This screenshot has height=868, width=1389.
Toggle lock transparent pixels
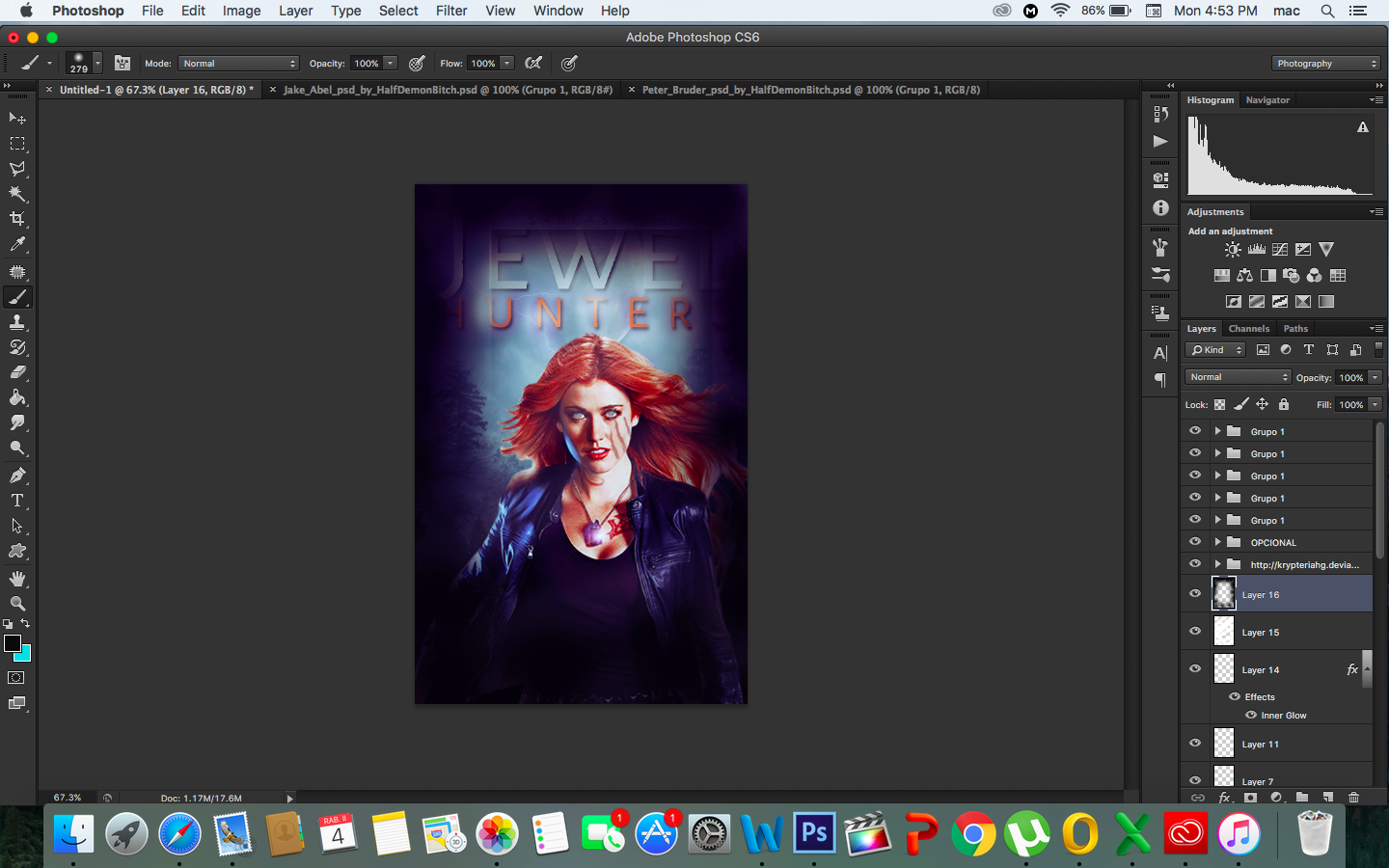pyautogui.click(x=1220, y=404)
